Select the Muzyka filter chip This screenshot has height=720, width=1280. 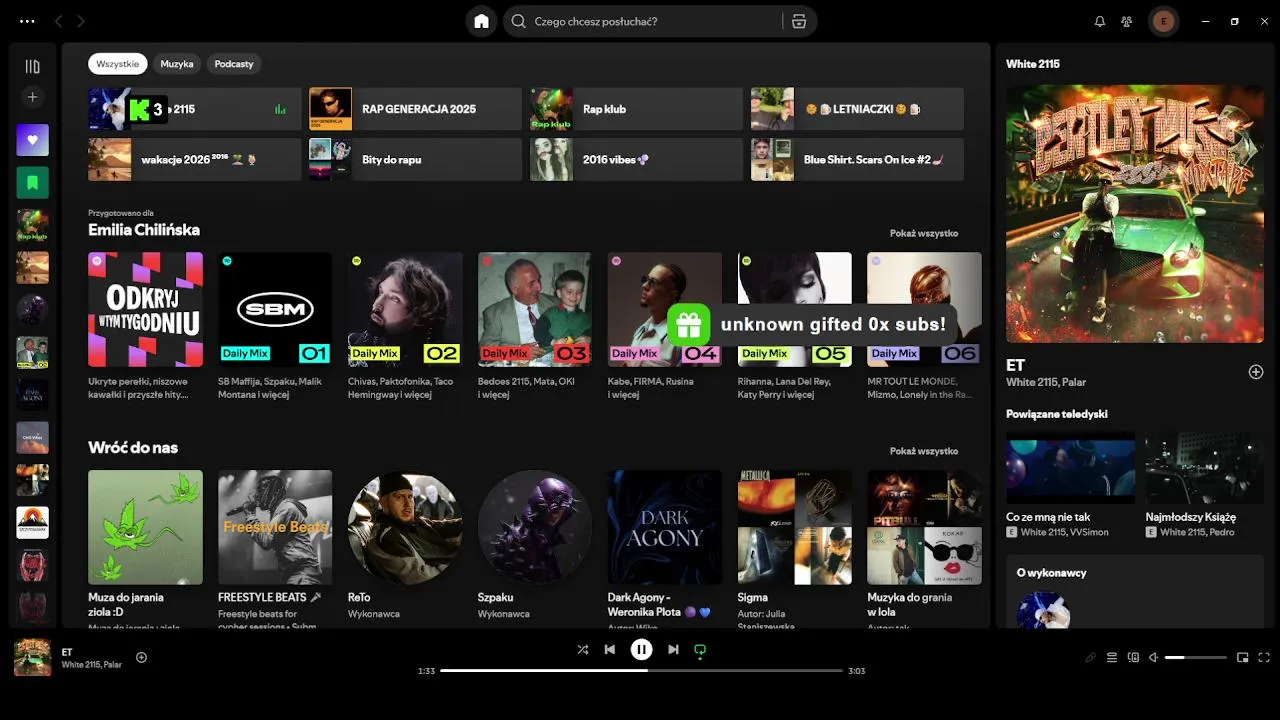(x=177, y=64)
